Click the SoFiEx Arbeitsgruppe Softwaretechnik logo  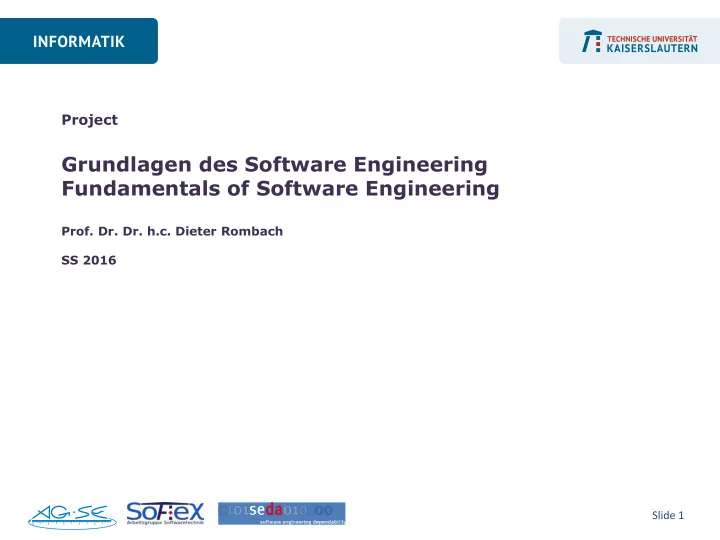pyautogui.click(x=165, y=513)
